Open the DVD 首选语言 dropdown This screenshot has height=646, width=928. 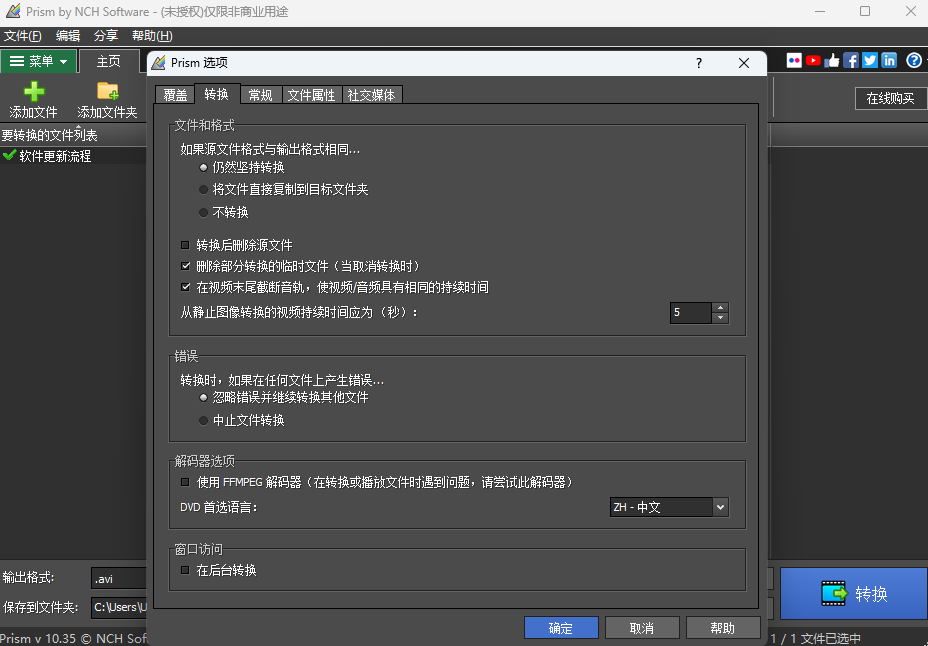click(669, 507)
